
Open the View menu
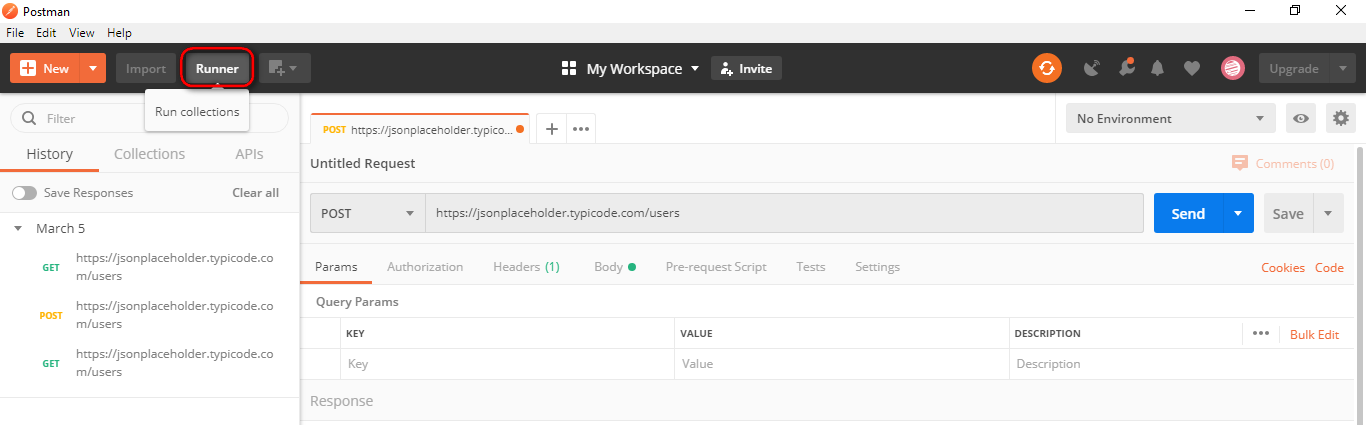click(82, 33)
